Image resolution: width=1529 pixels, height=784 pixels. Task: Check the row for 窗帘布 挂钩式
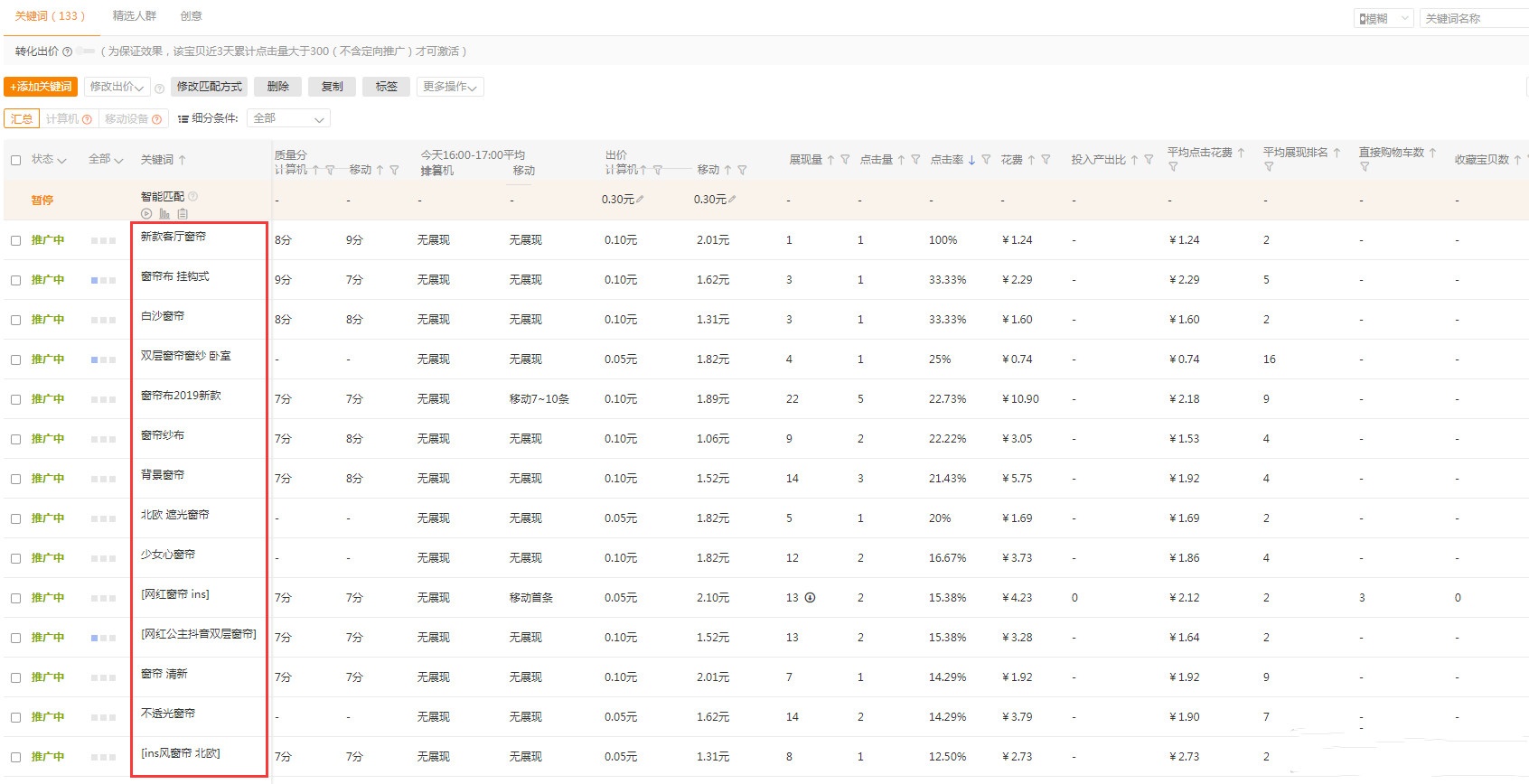point(15,280)
